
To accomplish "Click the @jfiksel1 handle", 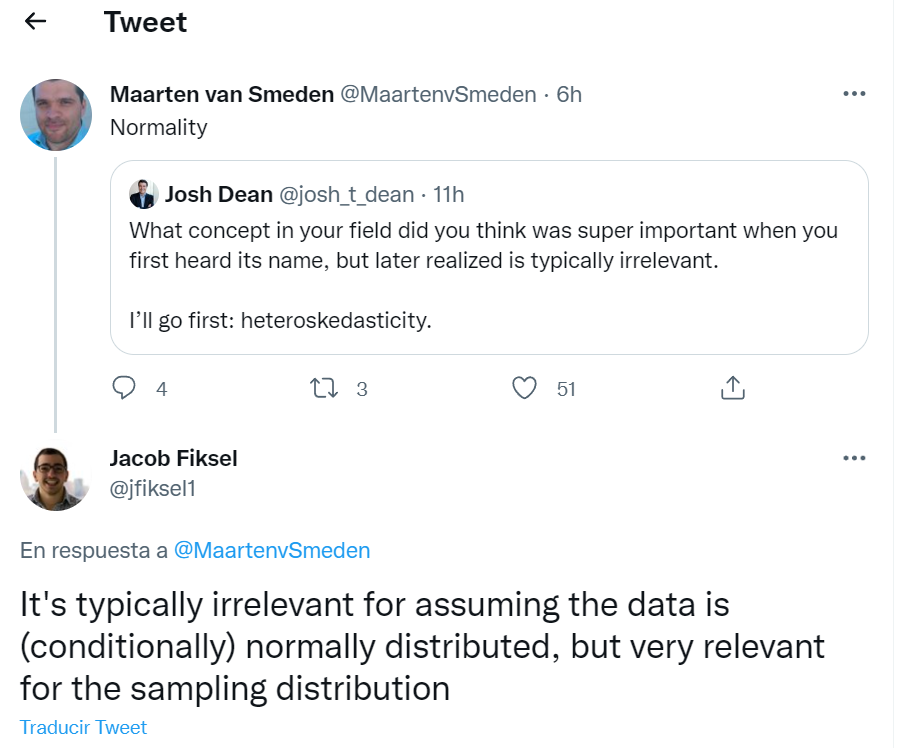I will click(x=152, y=487).
